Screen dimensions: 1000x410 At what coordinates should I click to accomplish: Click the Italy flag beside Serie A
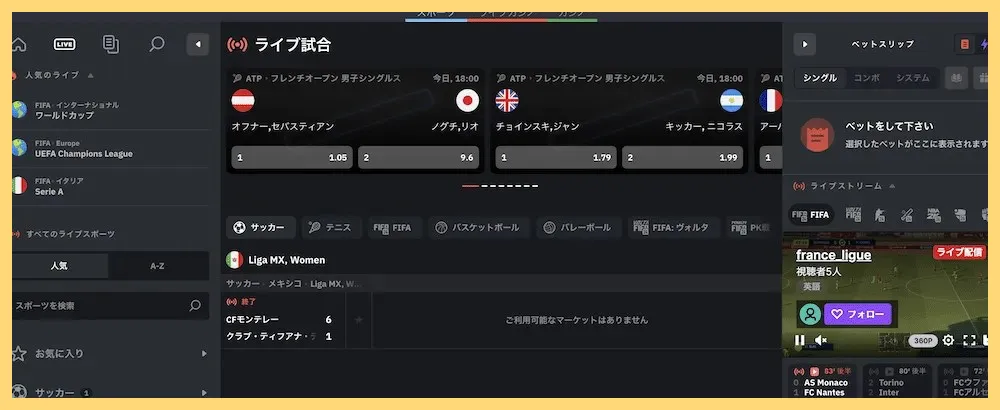(x=19, y=186)
